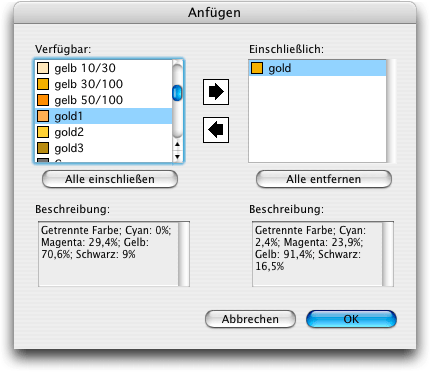The width and height of the screenshot is (430, 372).
Task: Click the gelb 10/30 color swatch
Action: click(43, 68)
